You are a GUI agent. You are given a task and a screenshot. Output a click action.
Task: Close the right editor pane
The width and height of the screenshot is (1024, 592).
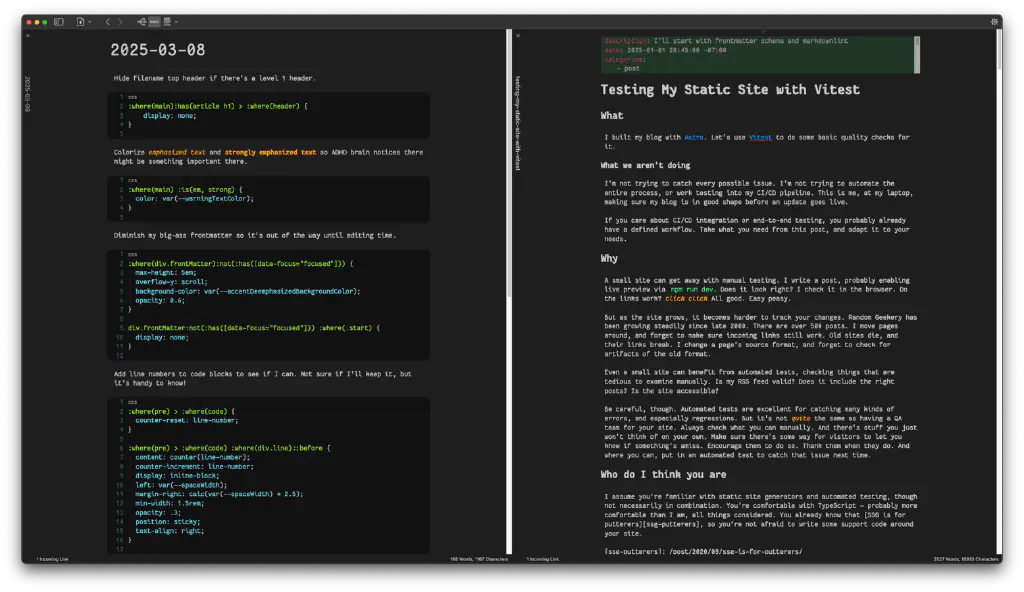tap(517, 36)
